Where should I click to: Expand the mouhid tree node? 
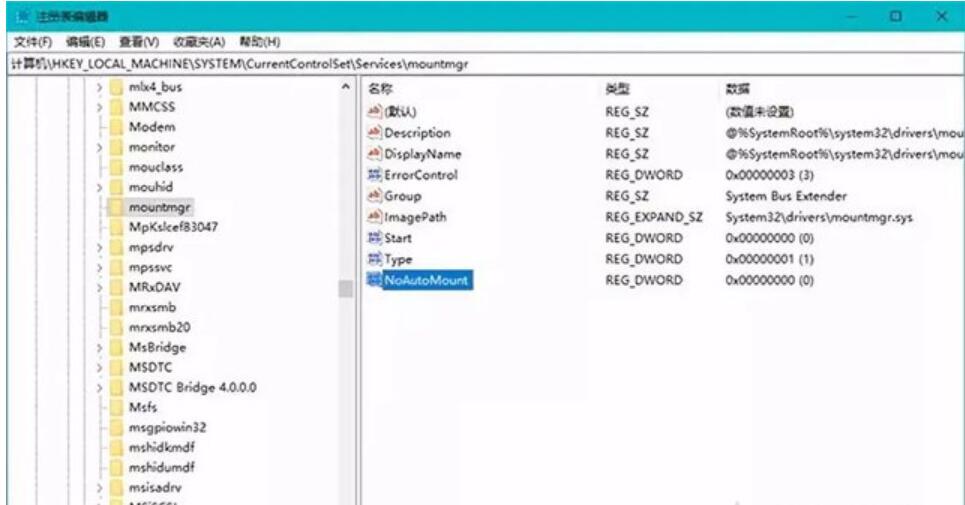point(99,188)
